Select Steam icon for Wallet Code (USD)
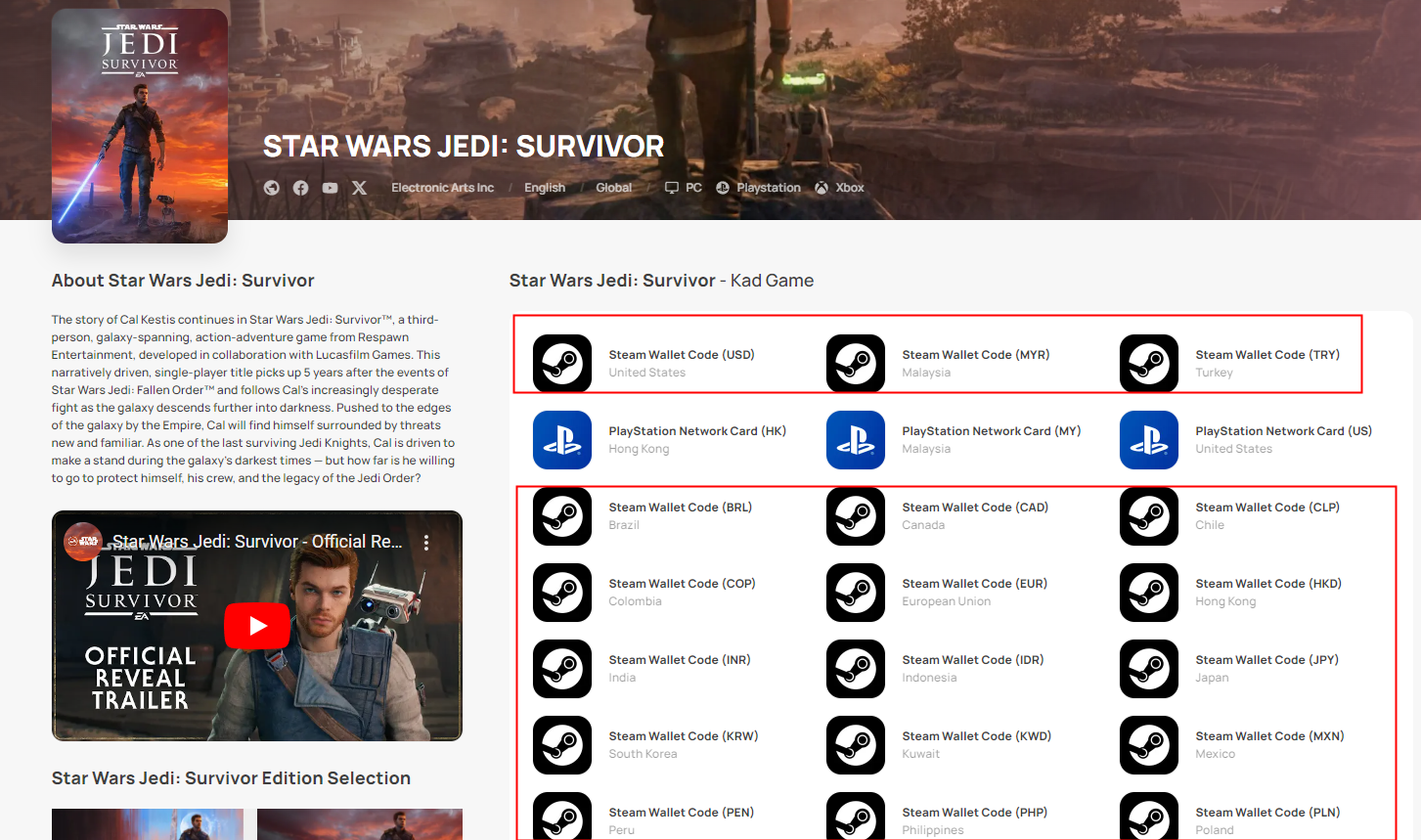Screen dimensions: 1421x840 tap(562, 364)
